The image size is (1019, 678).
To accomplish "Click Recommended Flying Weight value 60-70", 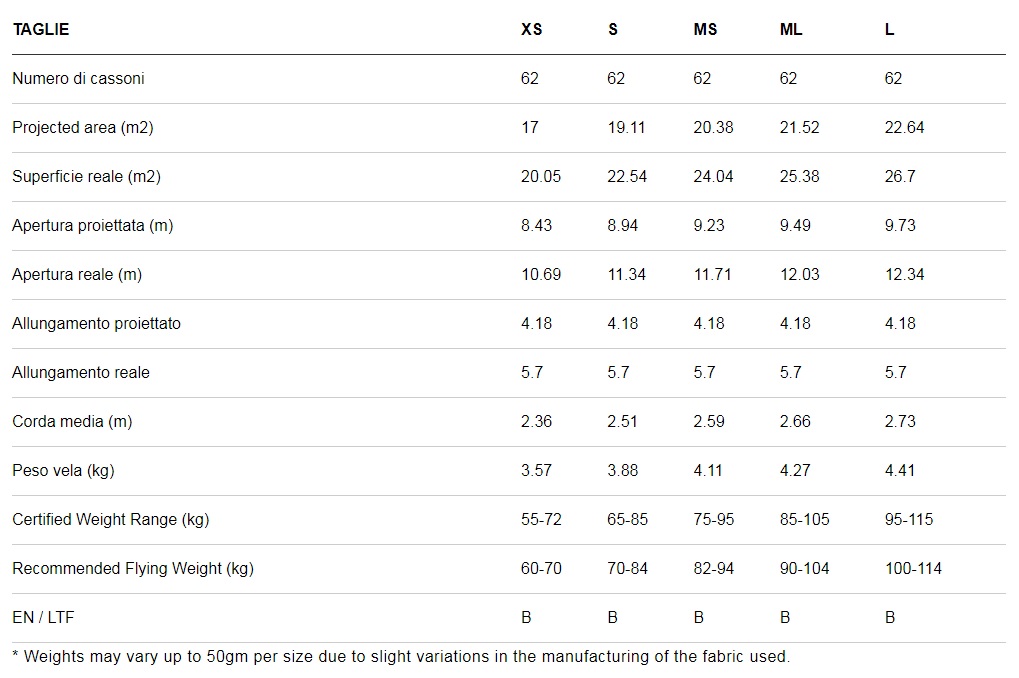I will point(541,568).
